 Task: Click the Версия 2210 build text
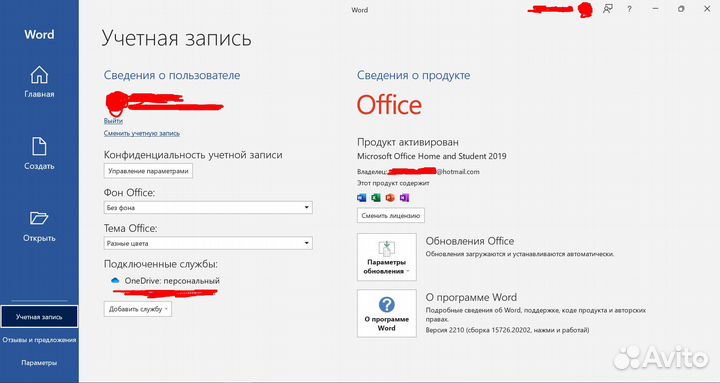[x=507, y=330]
